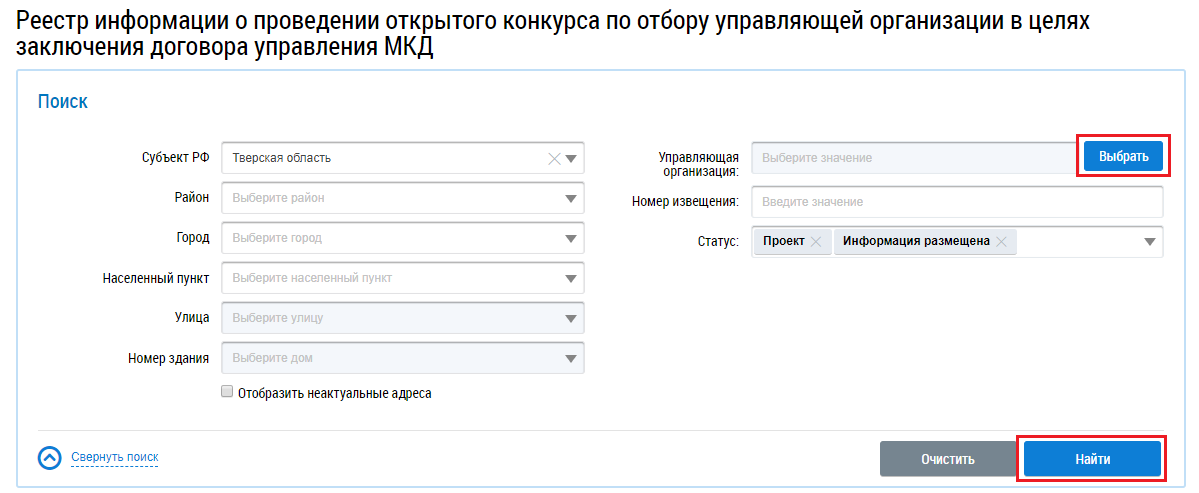
Task: Click the Поиск section heading
Action: 62,101
